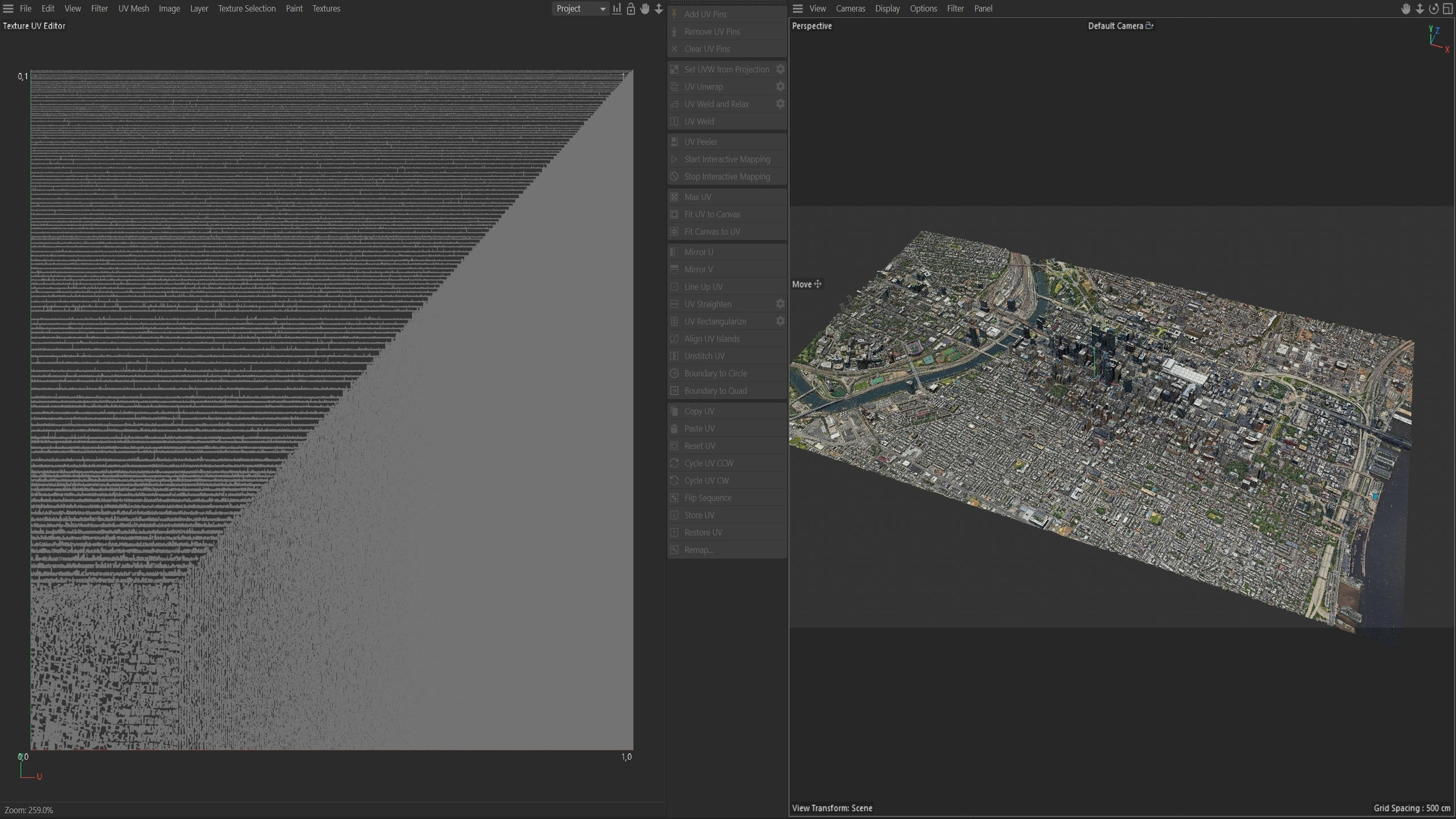Select viewport rotate camera icon
Image resolution: width=1456 pixels, height=819 pixels.
click(1434, 9)
